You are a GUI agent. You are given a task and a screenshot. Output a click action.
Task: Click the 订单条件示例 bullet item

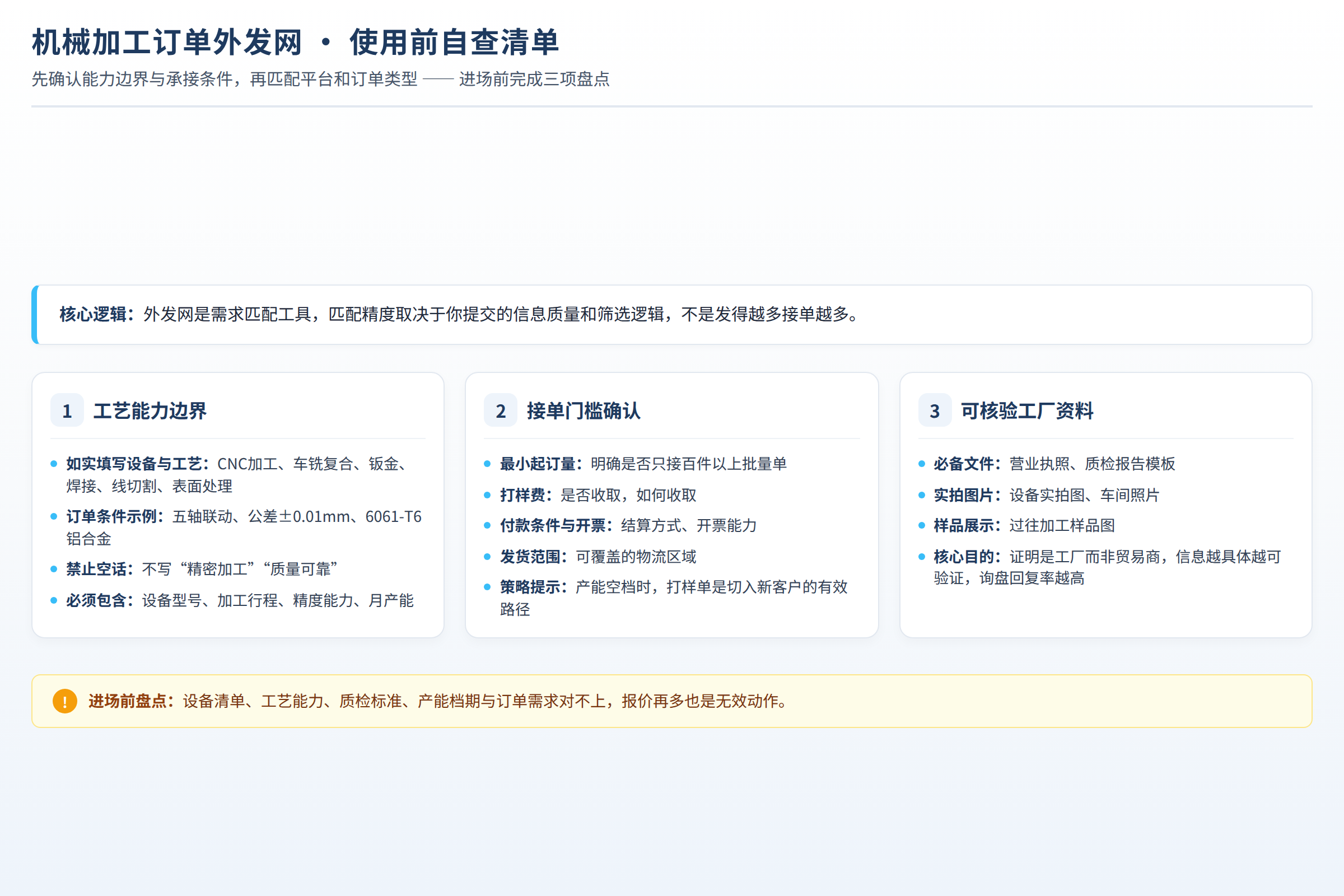click(x=237, y=528)
